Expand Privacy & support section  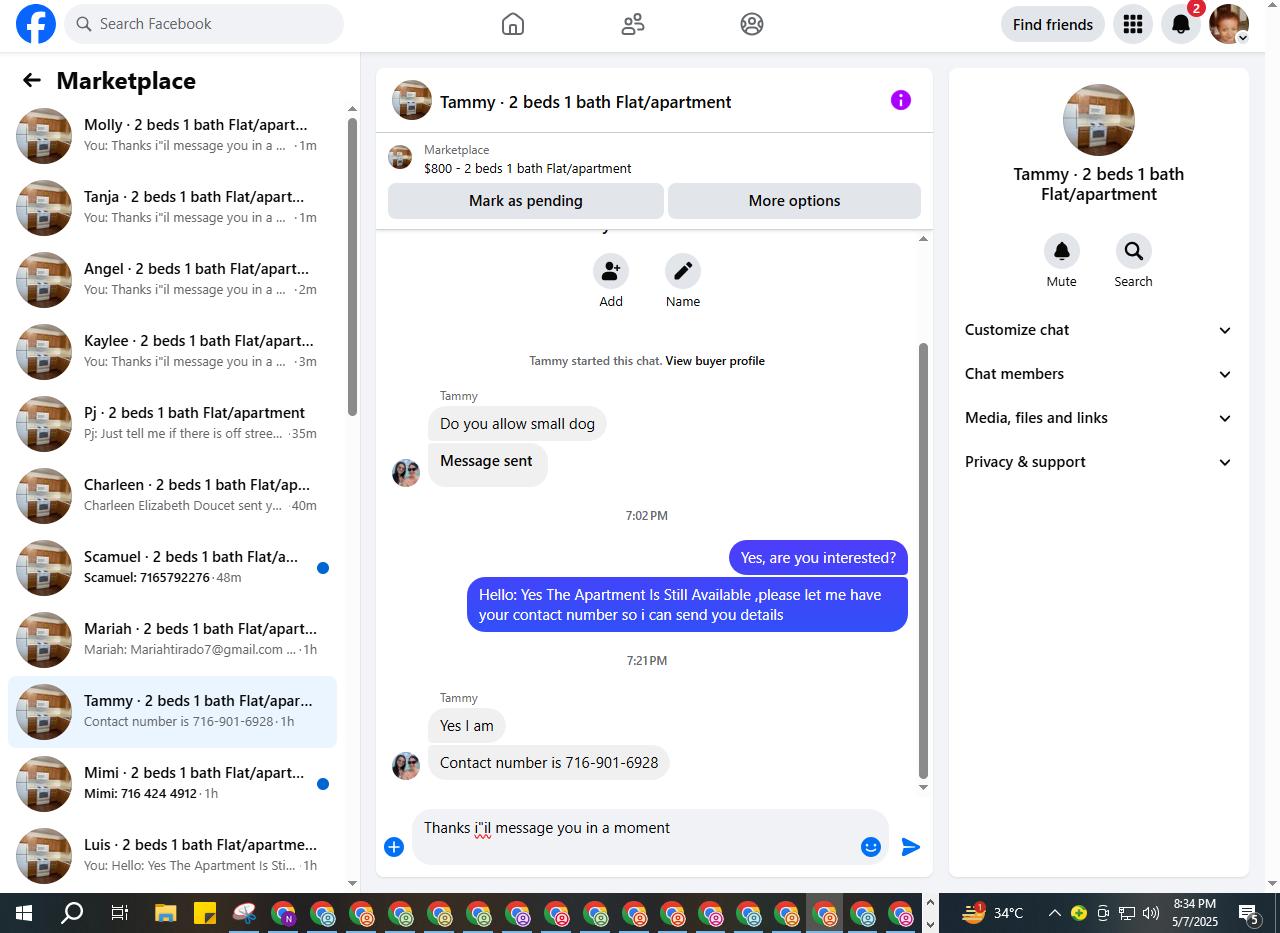pos(1099,462)
